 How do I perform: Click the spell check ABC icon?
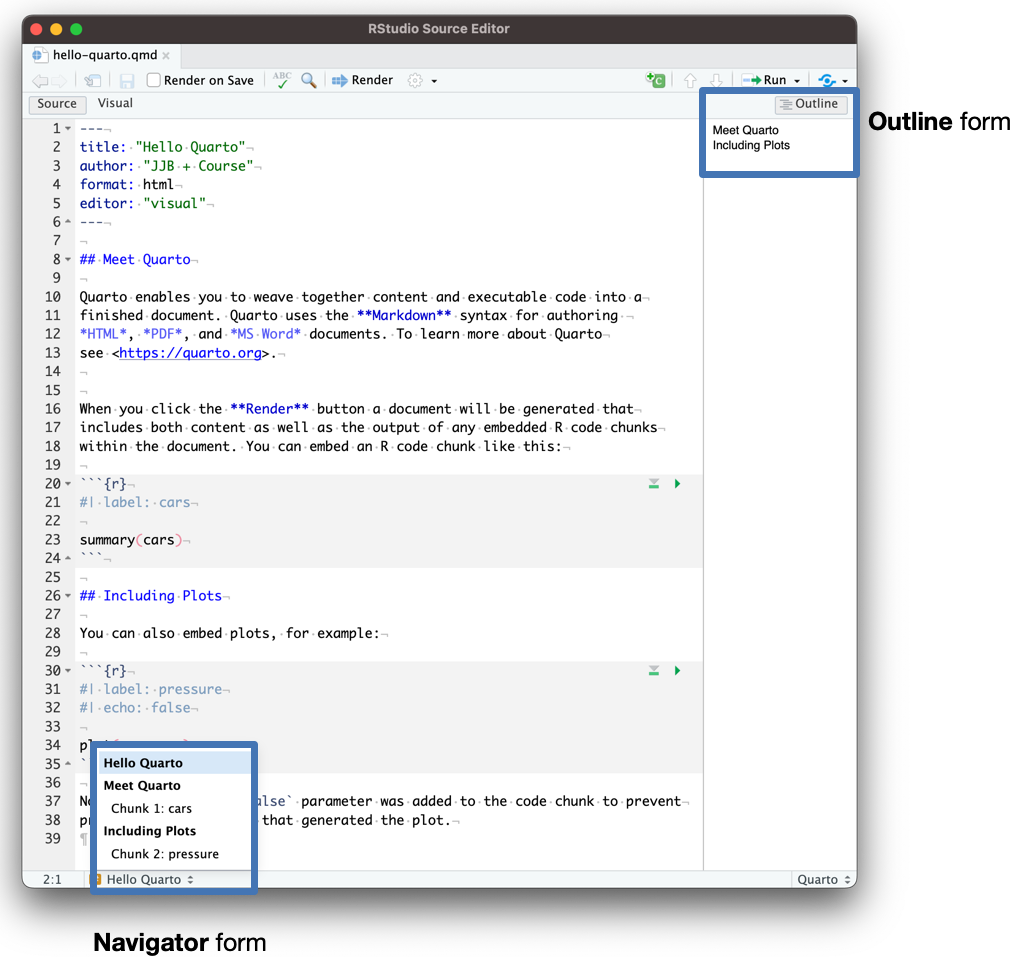[282, 80]
